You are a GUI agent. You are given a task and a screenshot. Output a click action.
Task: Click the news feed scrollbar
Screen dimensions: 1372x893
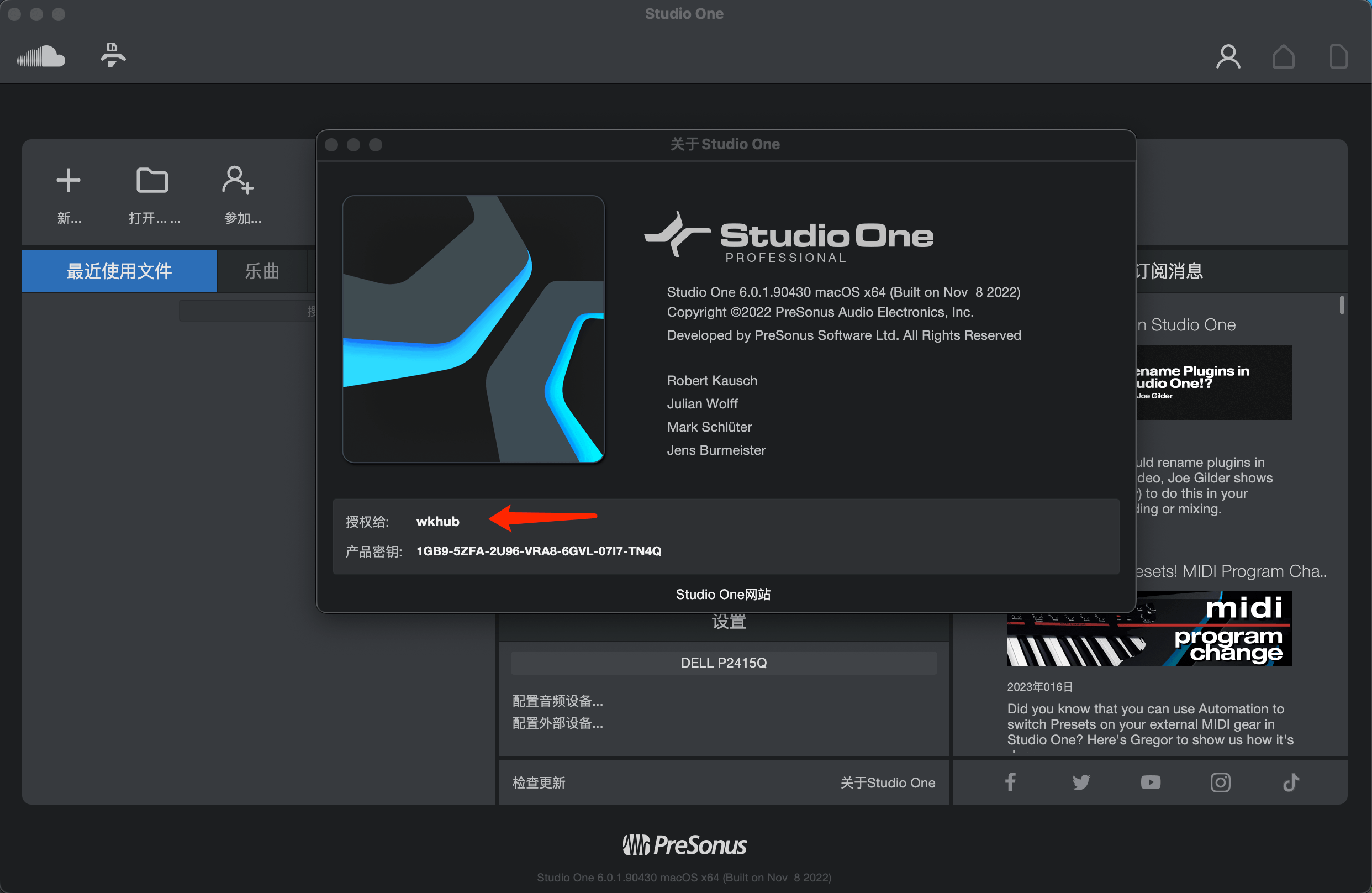pyautogui.click(x=1342, y=304)
